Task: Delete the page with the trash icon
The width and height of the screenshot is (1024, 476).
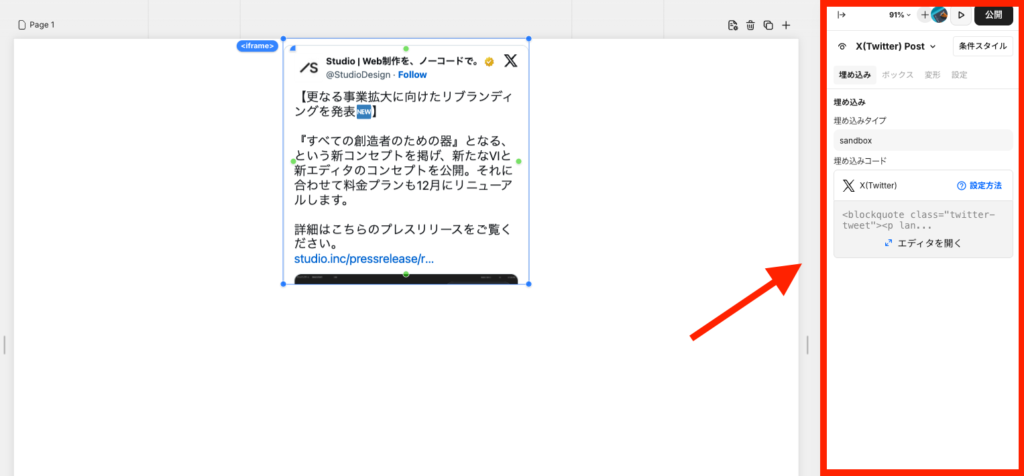Action: 750,25
